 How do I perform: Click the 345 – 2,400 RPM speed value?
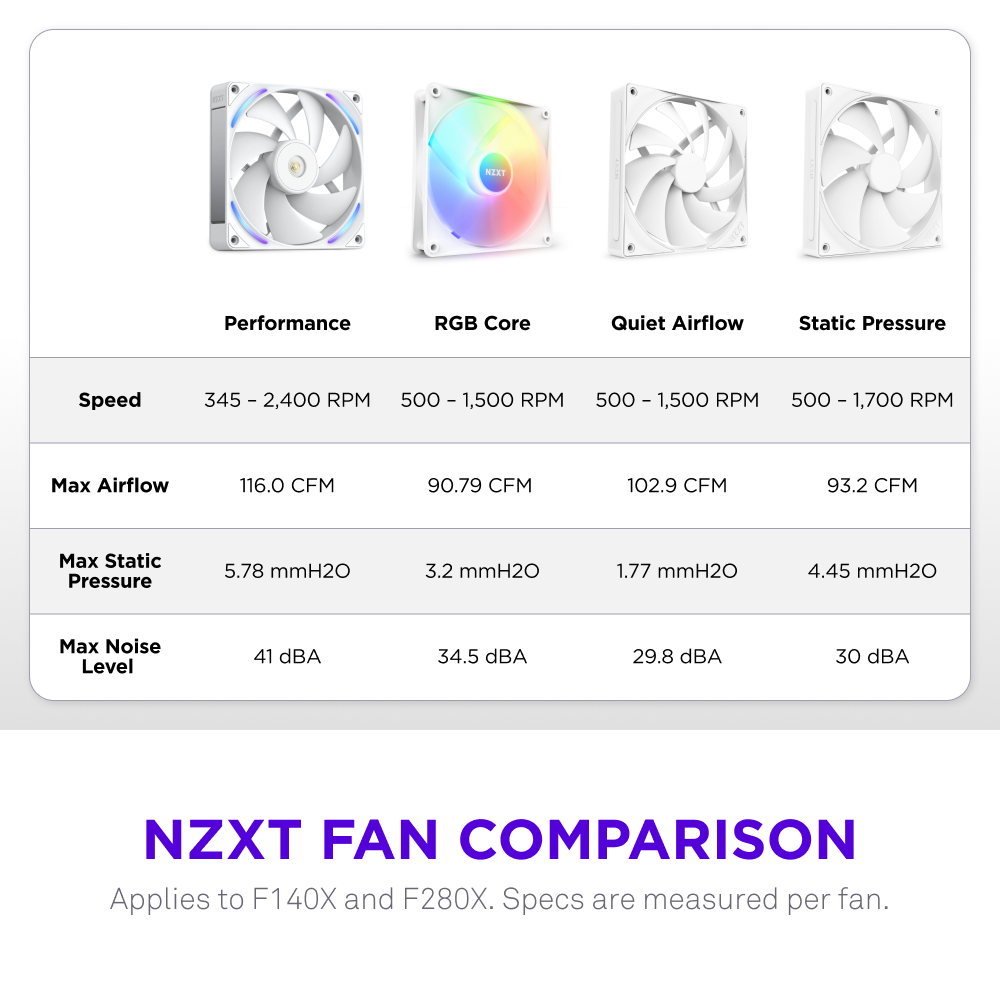[287, 400]
